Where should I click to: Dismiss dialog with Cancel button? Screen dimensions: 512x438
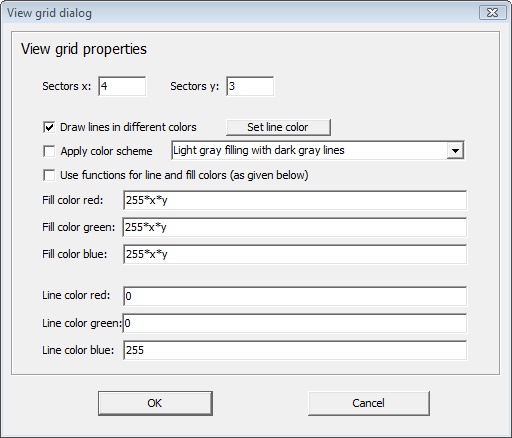click(x=369, y=403)
